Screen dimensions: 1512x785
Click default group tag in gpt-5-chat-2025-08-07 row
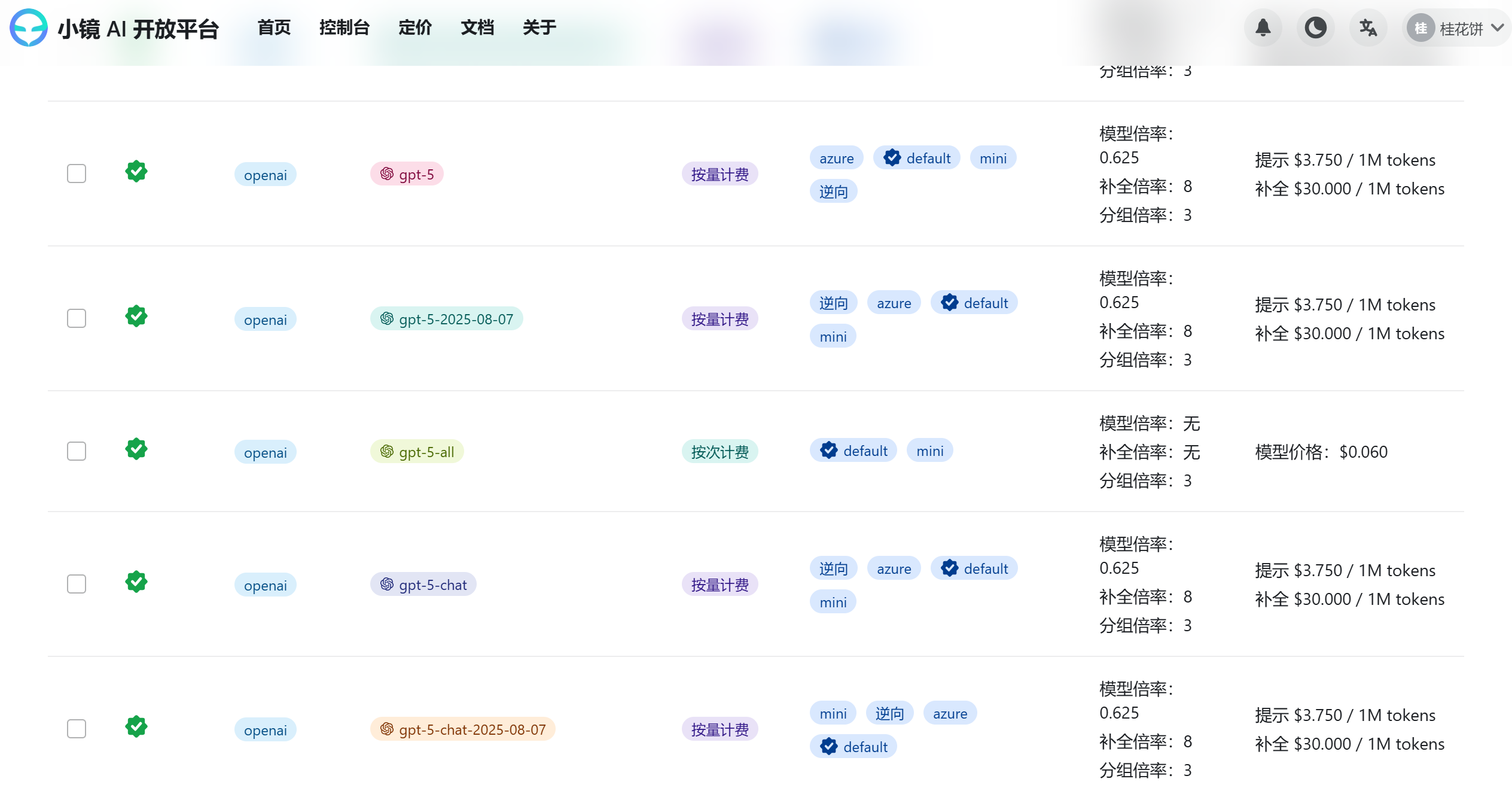[x=853, y=747]
